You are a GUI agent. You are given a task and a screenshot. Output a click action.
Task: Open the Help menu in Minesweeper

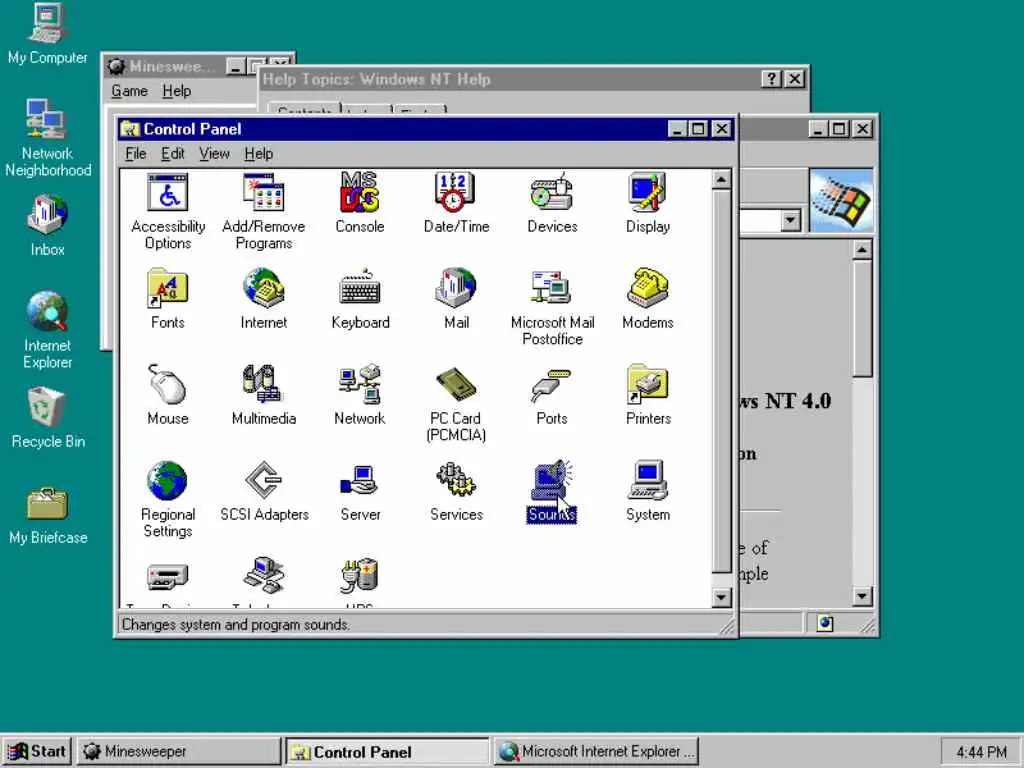(x=176, y=91)
